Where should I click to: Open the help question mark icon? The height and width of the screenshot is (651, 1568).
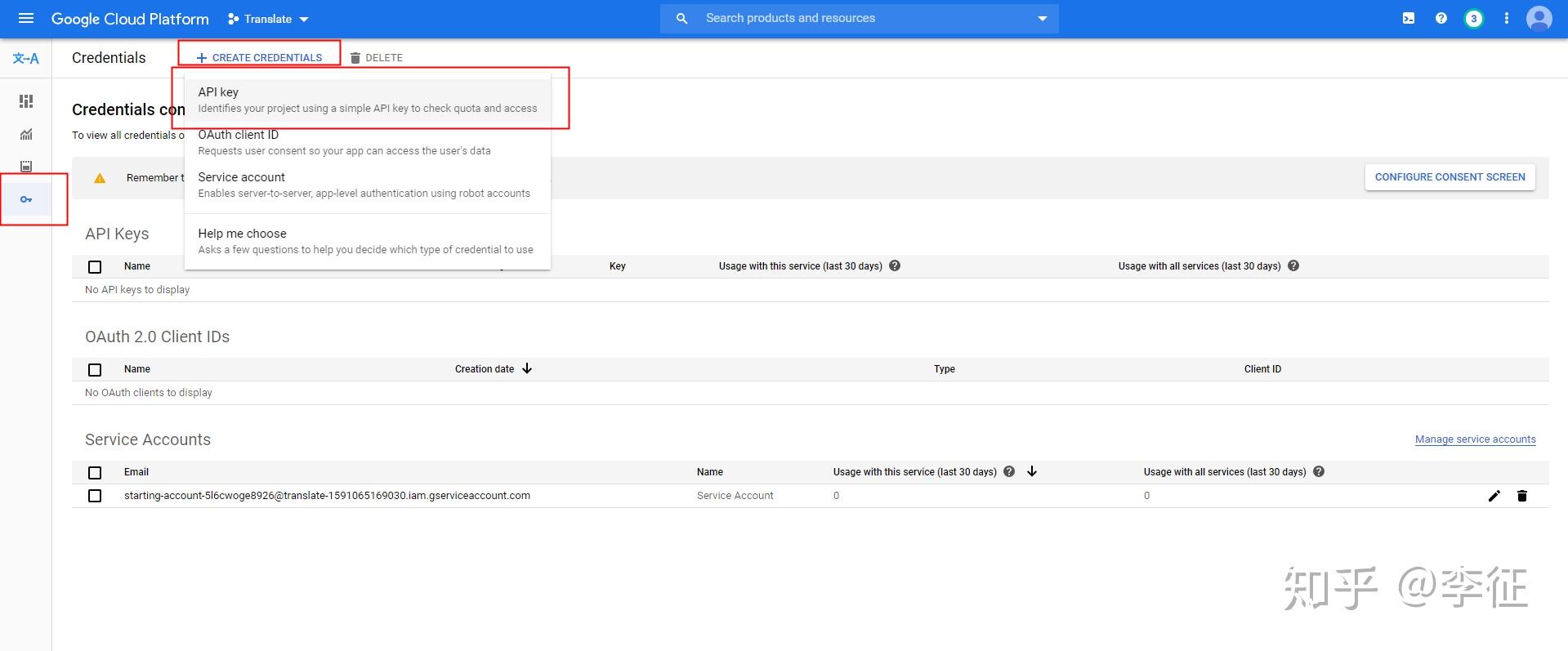click(1441, 18)
